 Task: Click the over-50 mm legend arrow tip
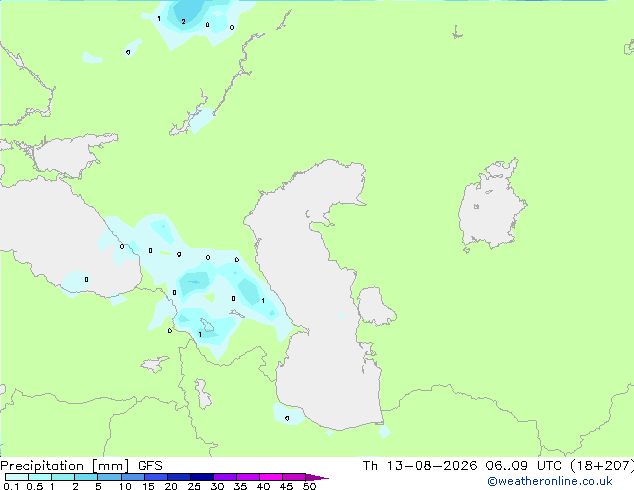click(x=317, y=477)
